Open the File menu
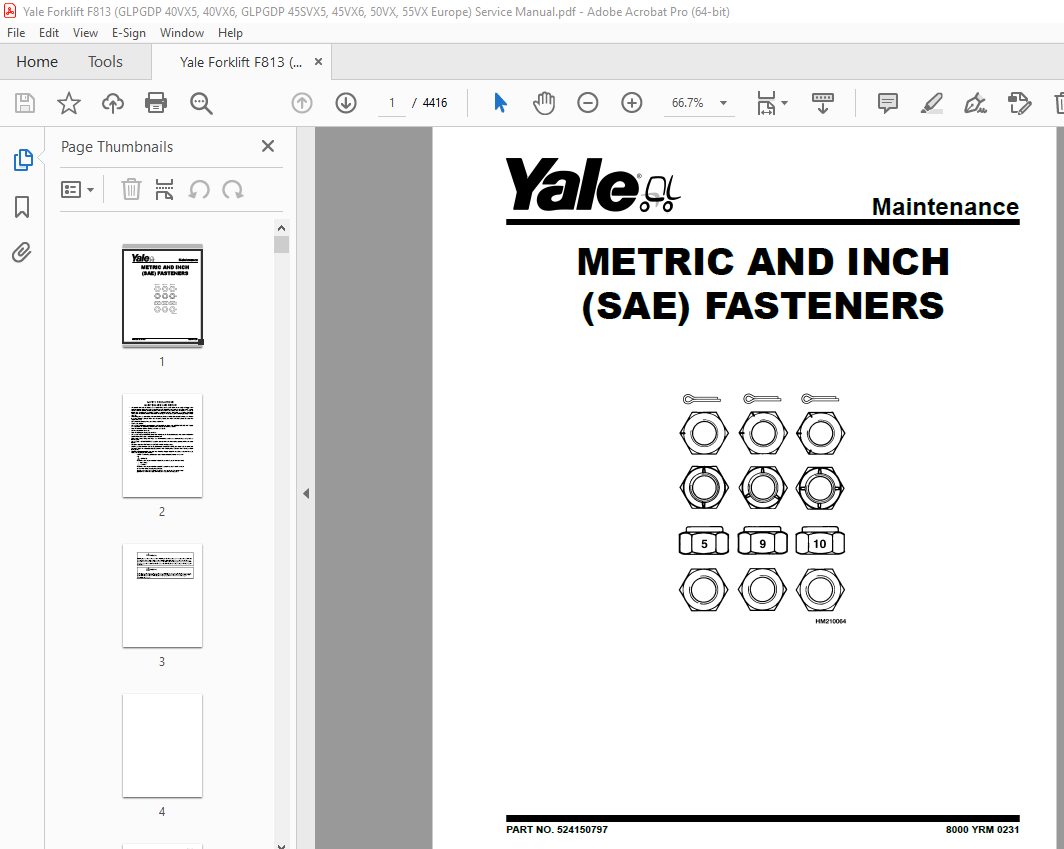The width and height of the screenshot is (1064, 849). [x=16, y=33]
